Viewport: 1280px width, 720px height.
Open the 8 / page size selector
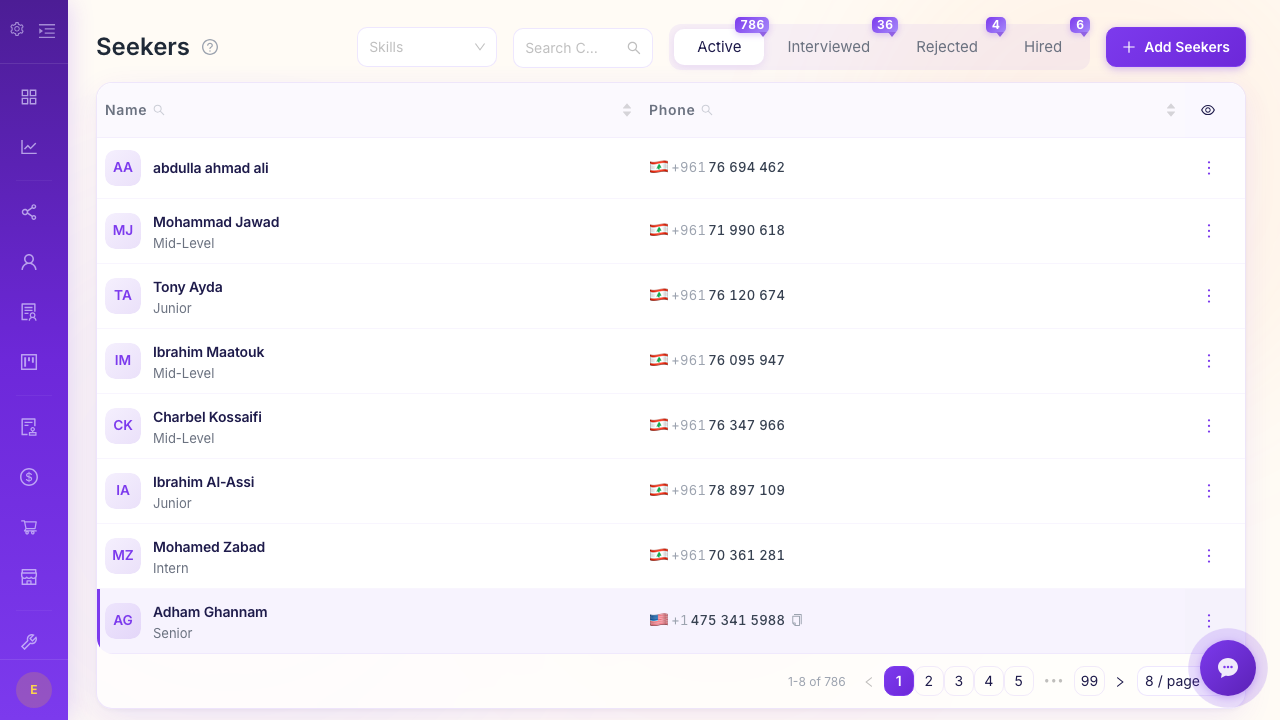[1170, 681]
